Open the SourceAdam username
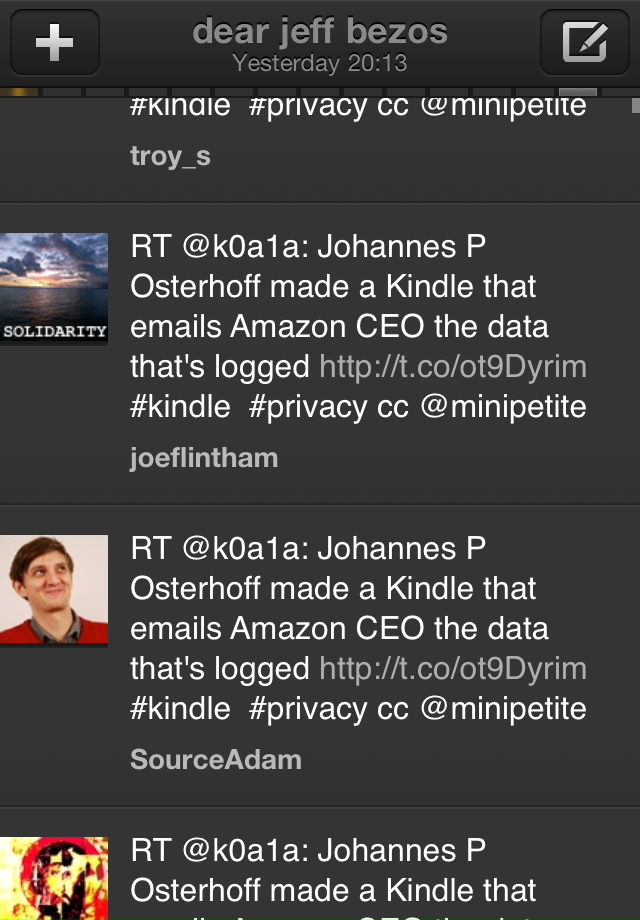Screen dimensions: 640x920 216,760
